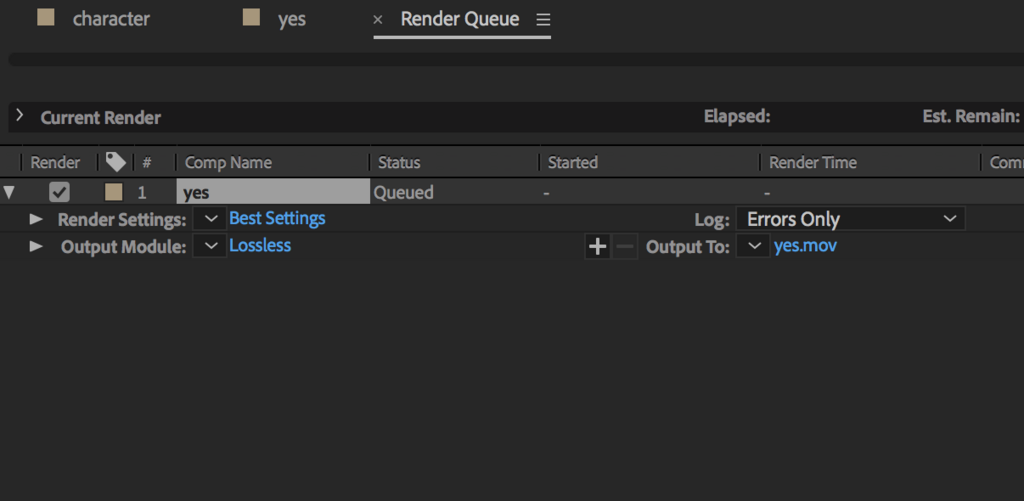Image resolution: width=1024 pixels, height=501 pixels.
Task: Add an output module with plus icon
Action: click(x=598, y=247)
